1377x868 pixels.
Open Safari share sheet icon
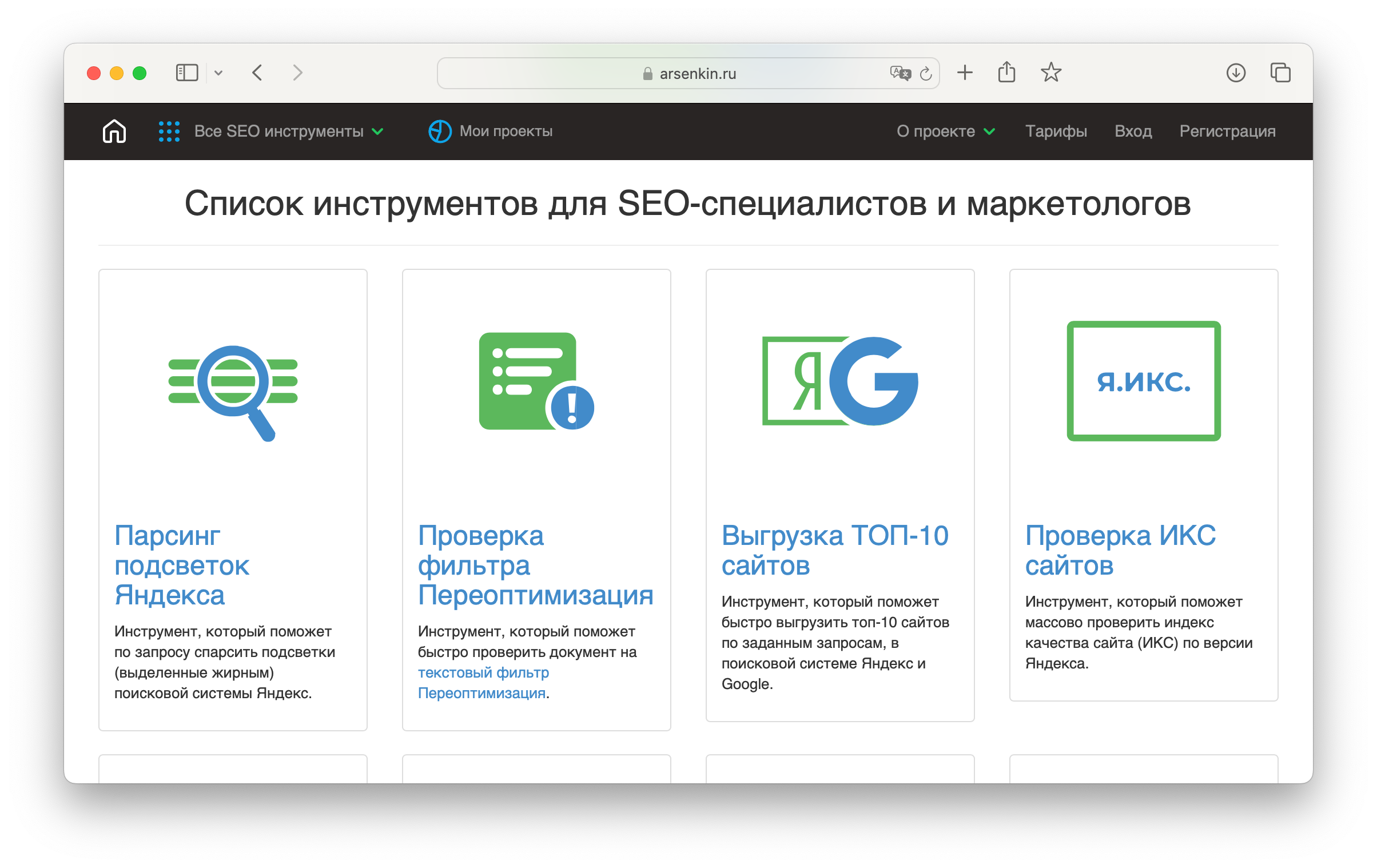tap(1006, 73)
